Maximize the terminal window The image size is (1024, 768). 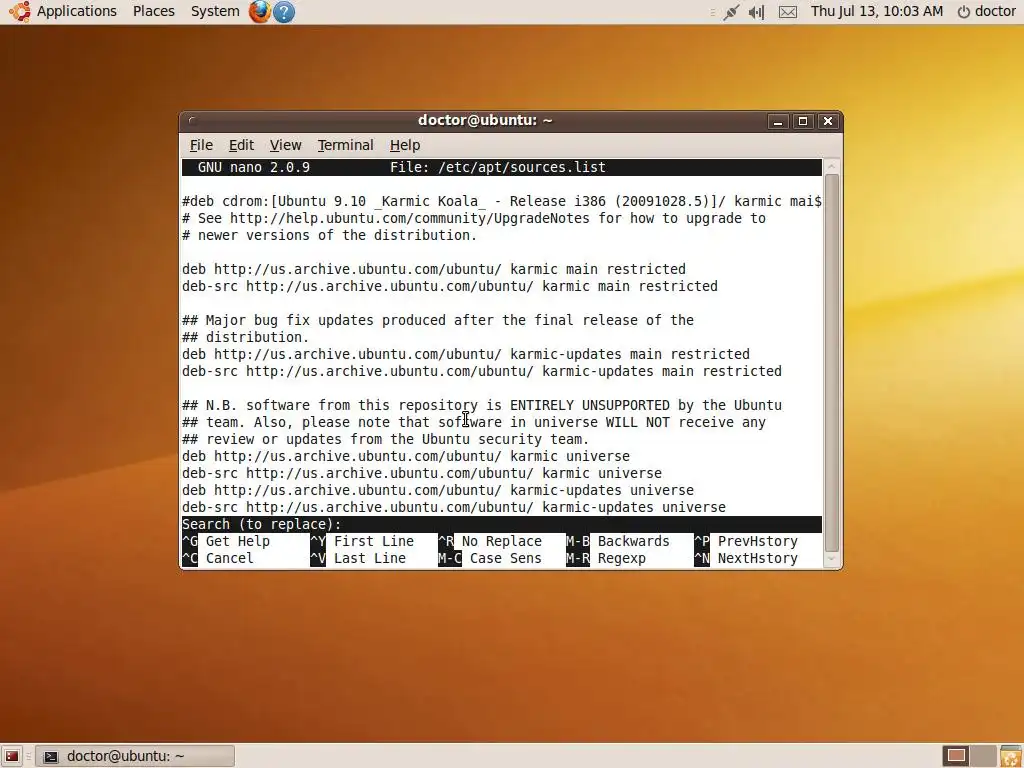tap(803, 121)
